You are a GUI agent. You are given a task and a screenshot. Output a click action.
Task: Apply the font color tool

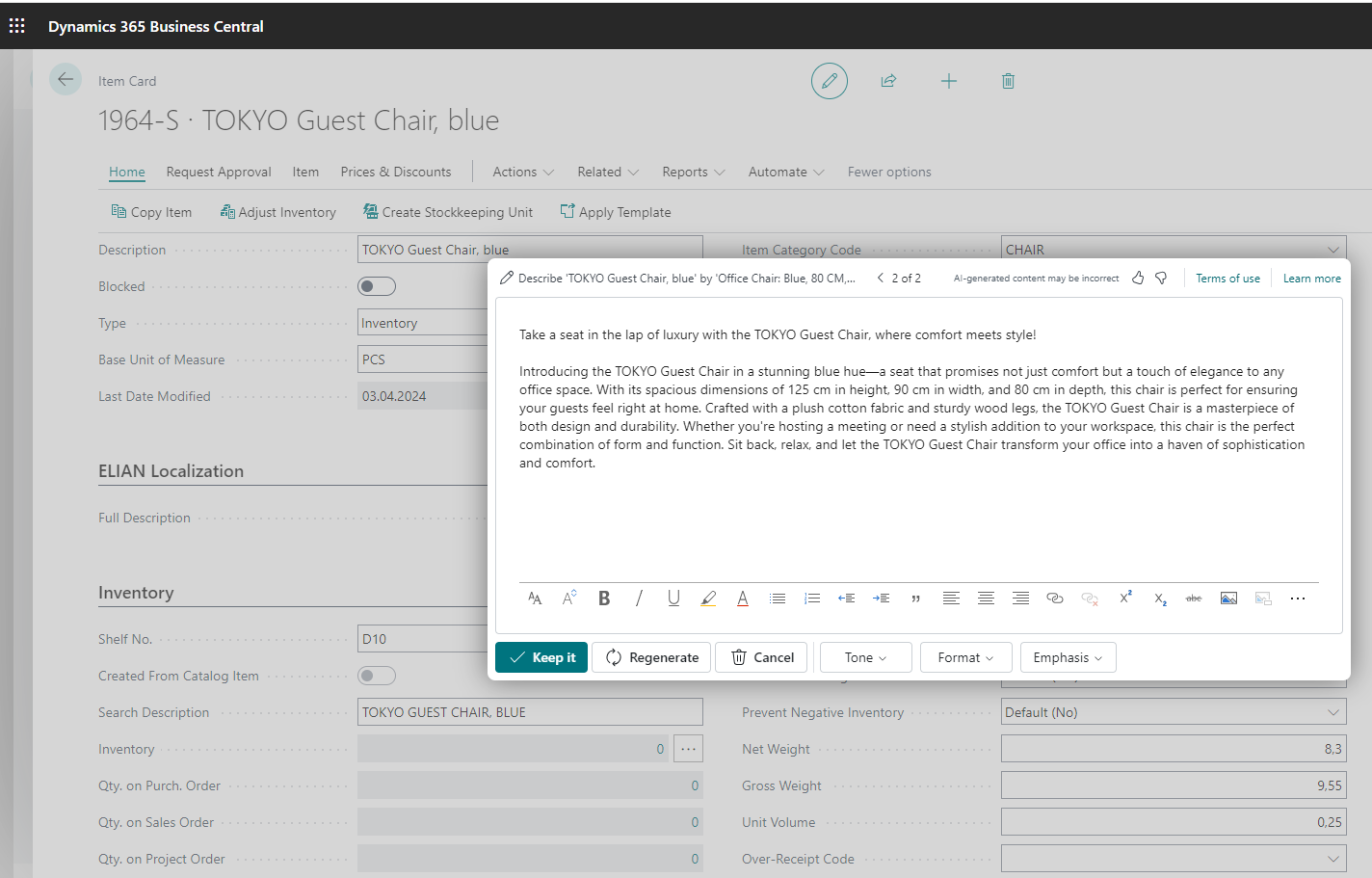[743, 599]
